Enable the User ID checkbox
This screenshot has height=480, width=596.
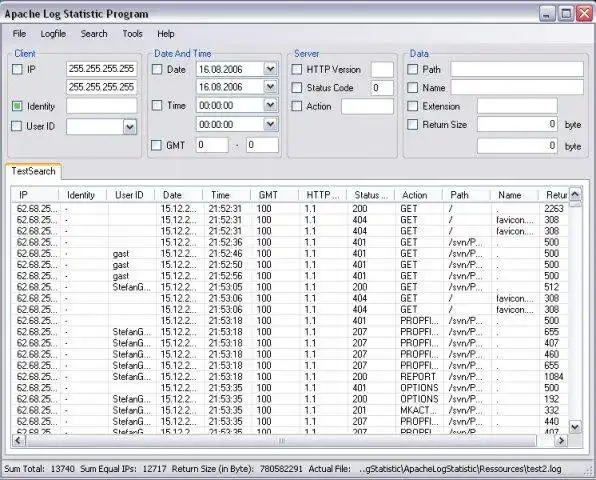tap(16, 126)
